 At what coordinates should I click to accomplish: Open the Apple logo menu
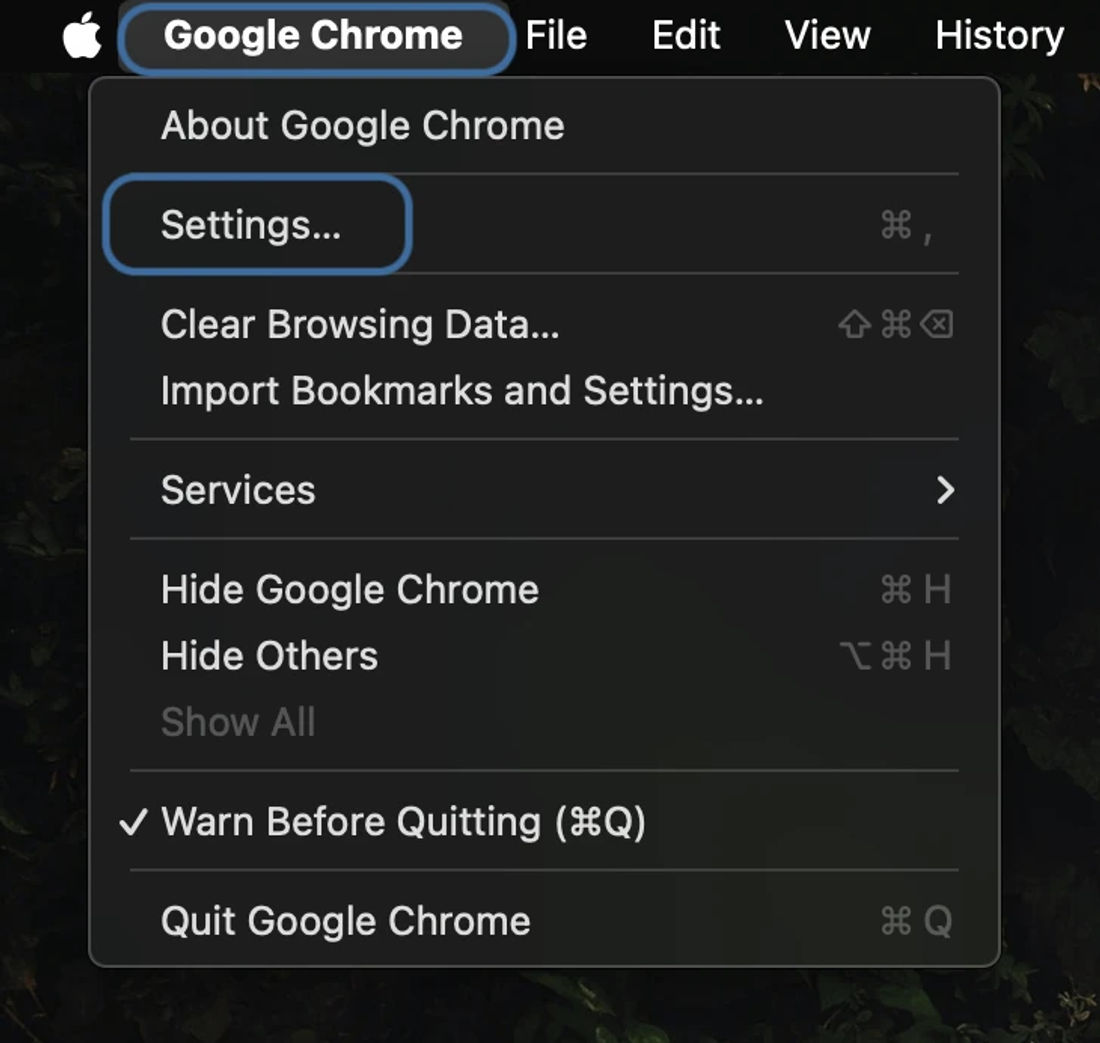click(x=82, y=35)
